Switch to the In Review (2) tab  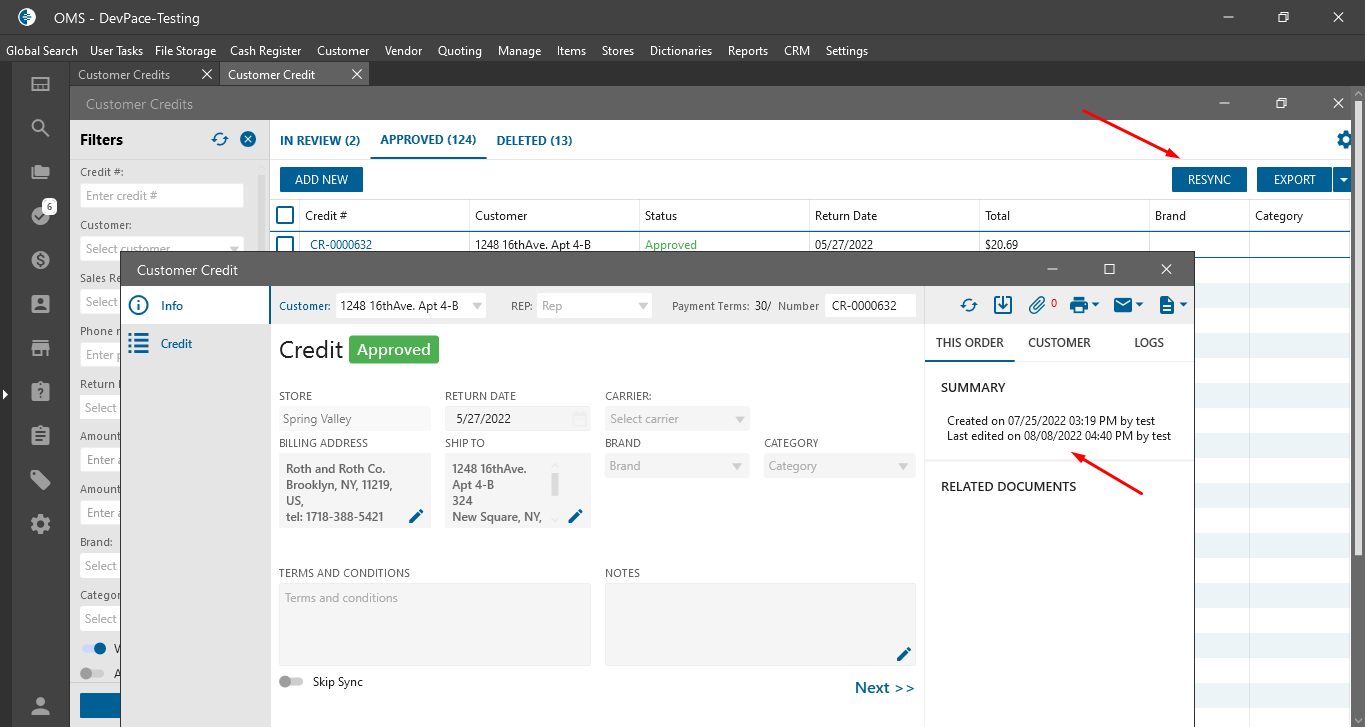coord(320,141)
